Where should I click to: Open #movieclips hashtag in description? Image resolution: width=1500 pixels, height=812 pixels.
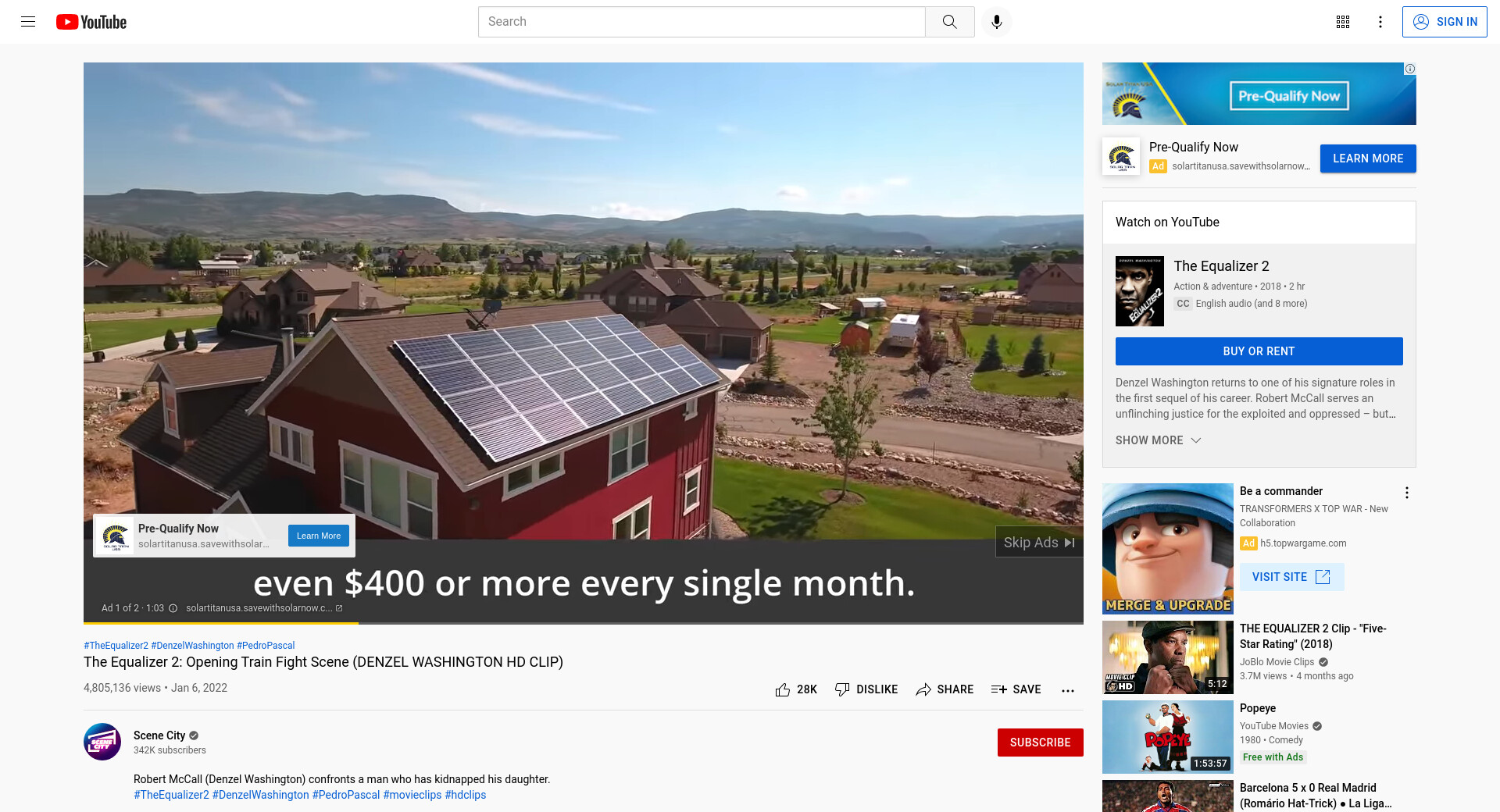(412, 795)
